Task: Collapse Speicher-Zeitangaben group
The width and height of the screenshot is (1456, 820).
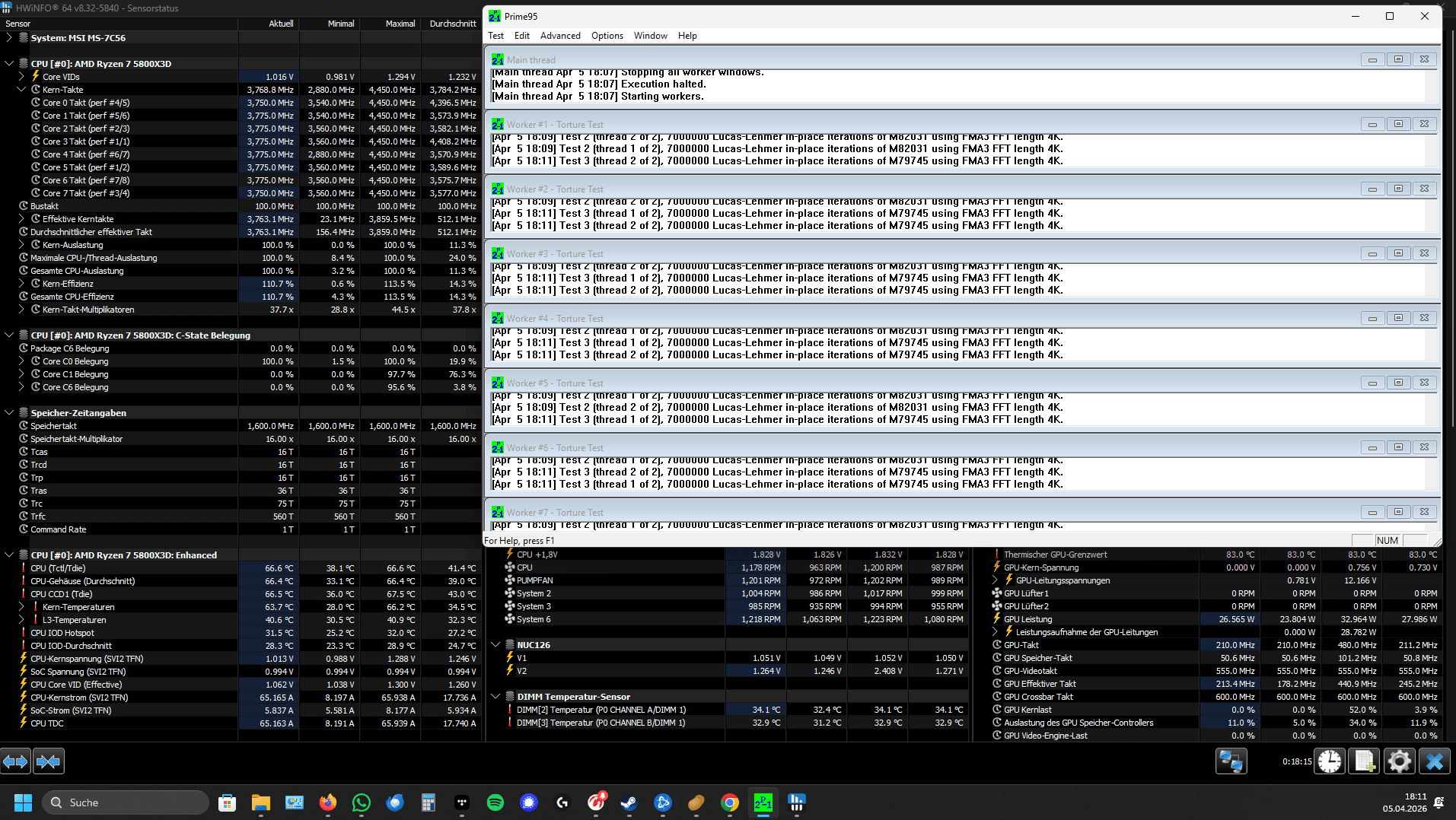Action: click(9, 412)
